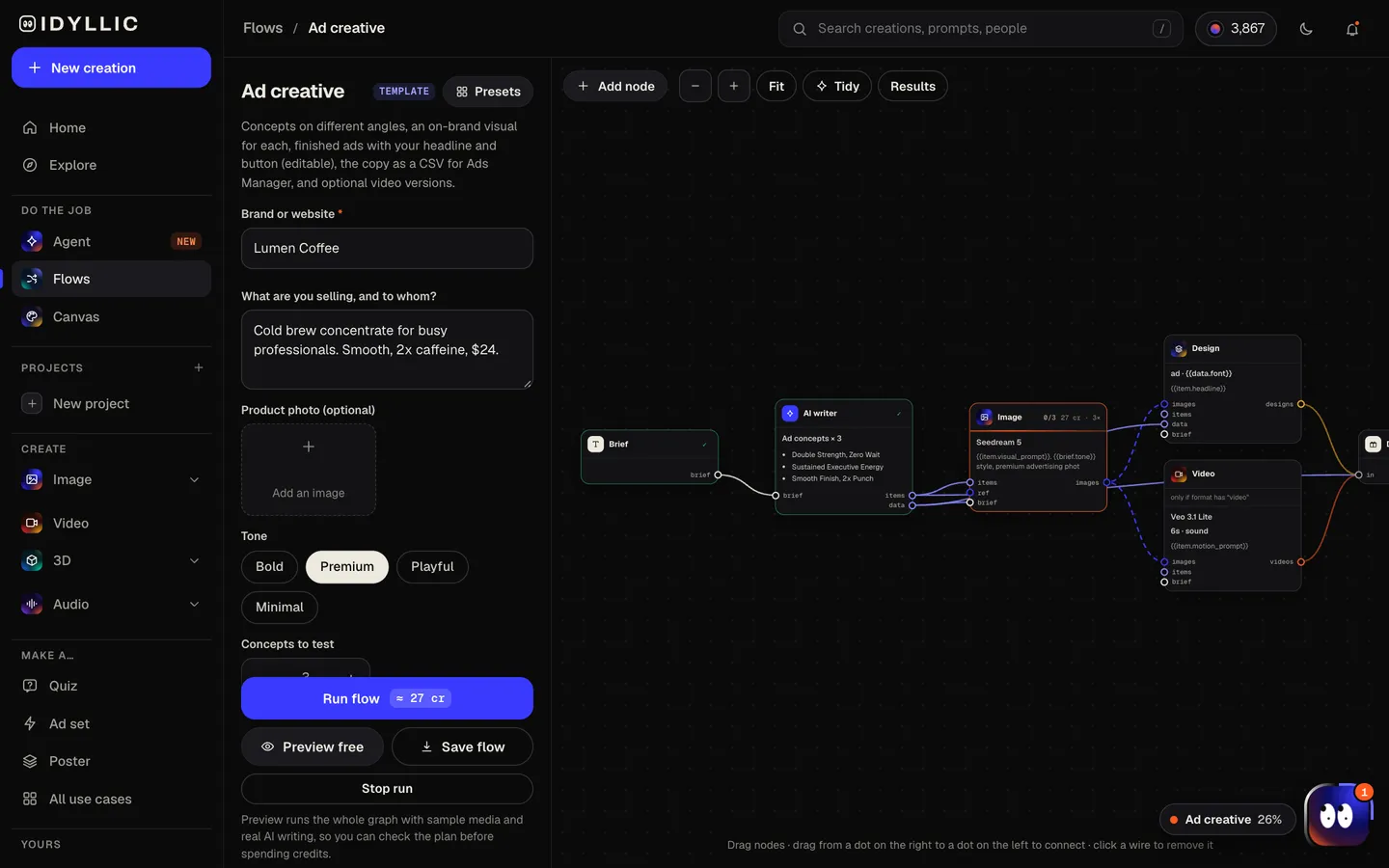1389x868 pixels.
Task: Click the Video node icon on the canvas
Action: click(1179, 475)
